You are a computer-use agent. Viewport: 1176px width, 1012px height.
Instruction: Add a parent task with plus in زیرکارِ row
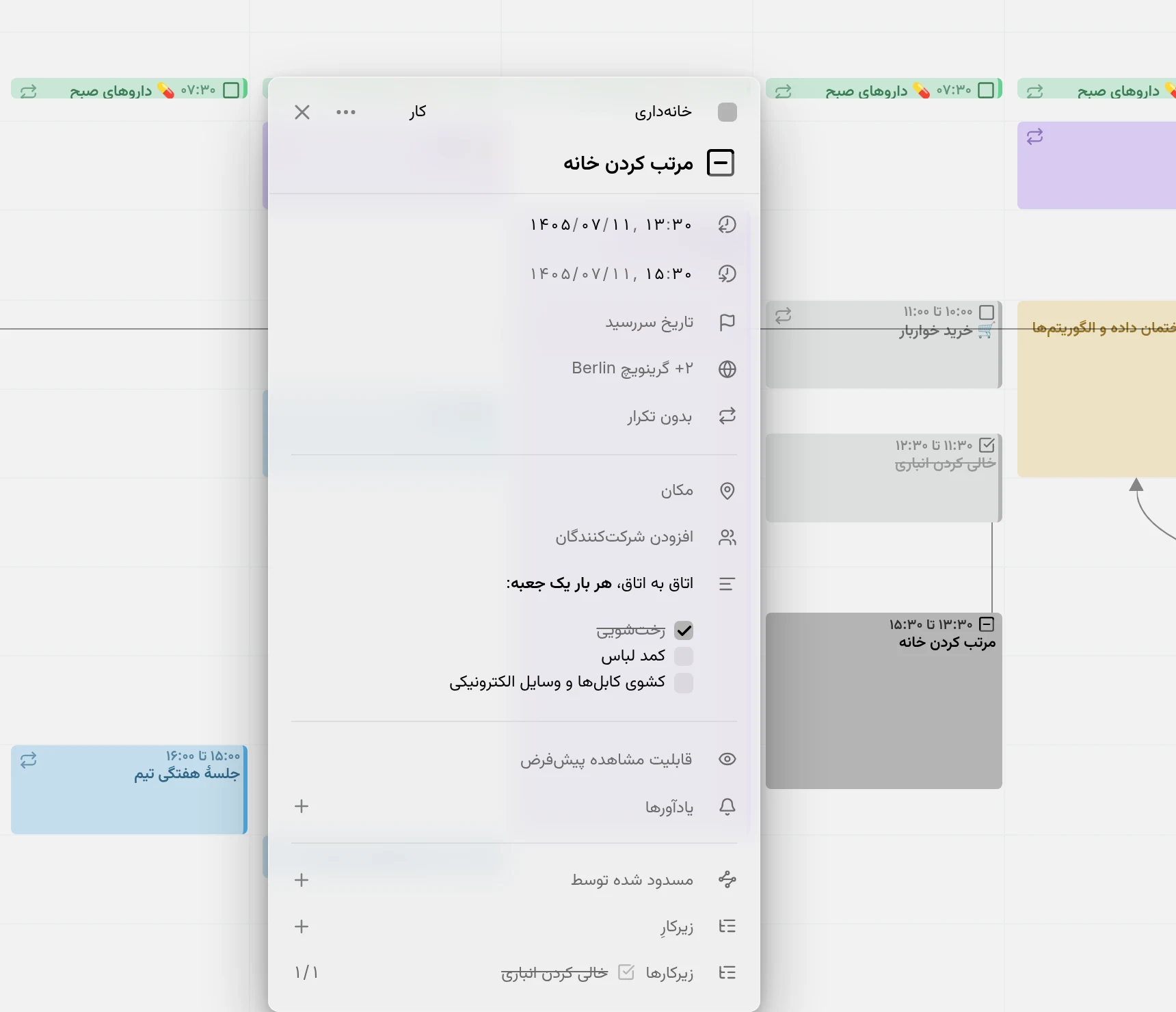point(302,927)
